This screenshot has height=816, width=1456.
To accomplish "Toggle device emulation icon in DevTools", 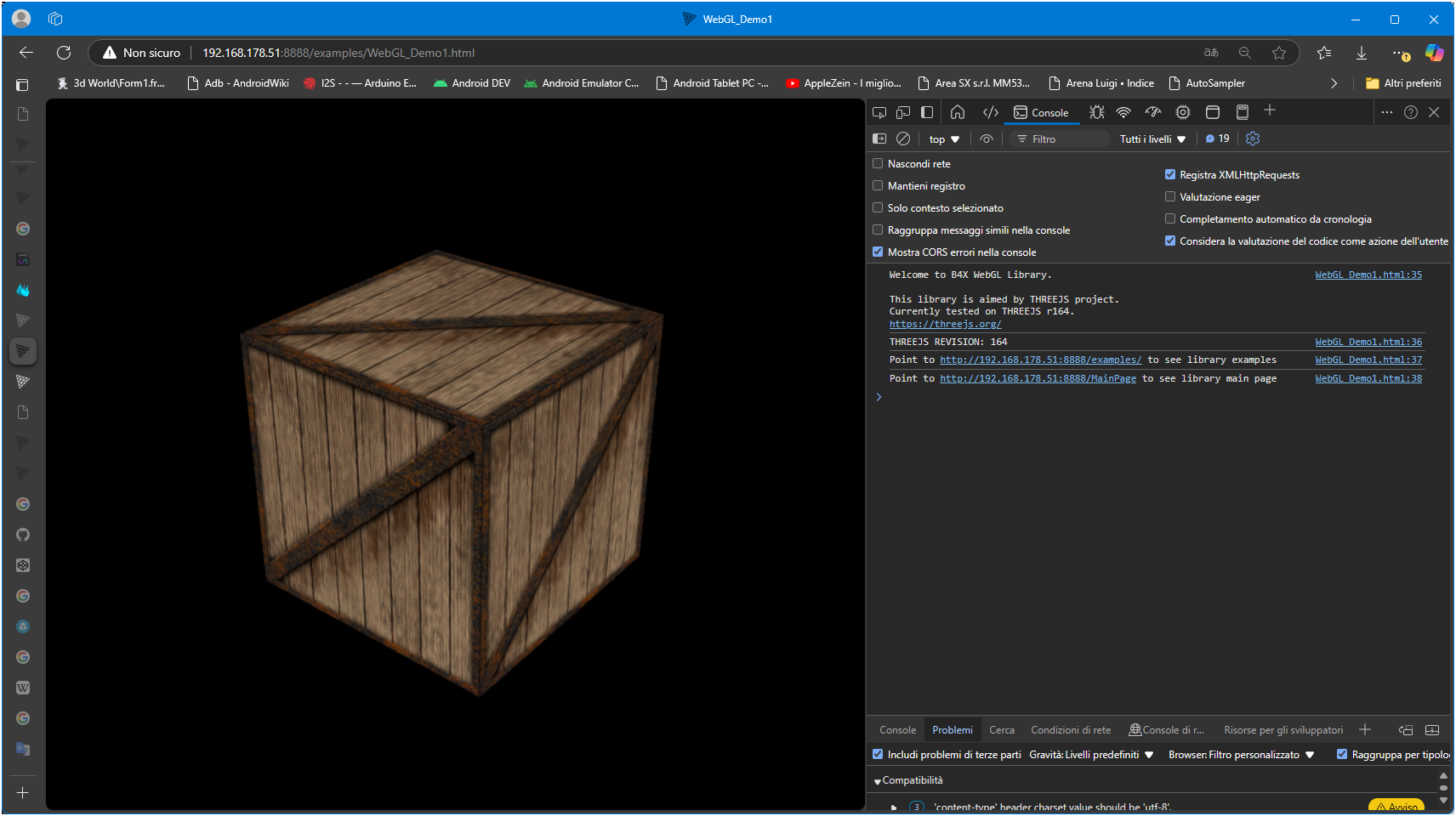I will (x=903, y=112).
